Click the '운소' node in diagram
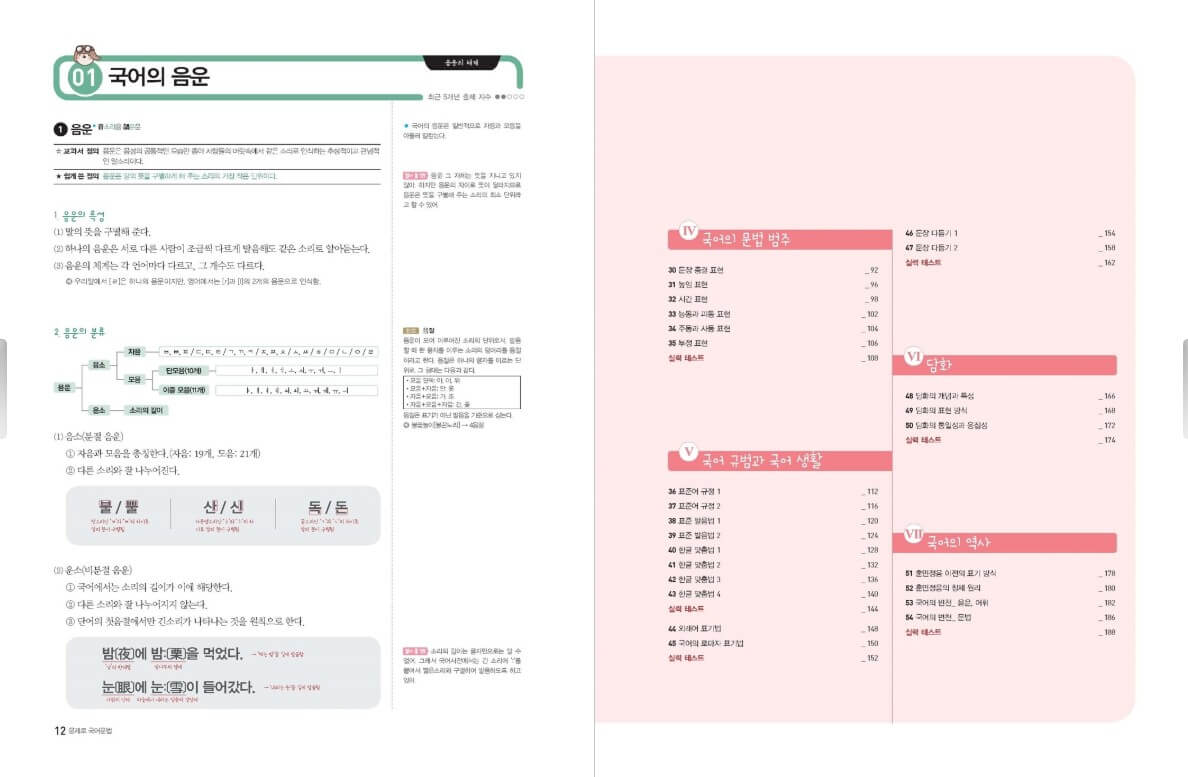Image resolution: width=1188 pixels, height=777 pixels. [99, 410]
